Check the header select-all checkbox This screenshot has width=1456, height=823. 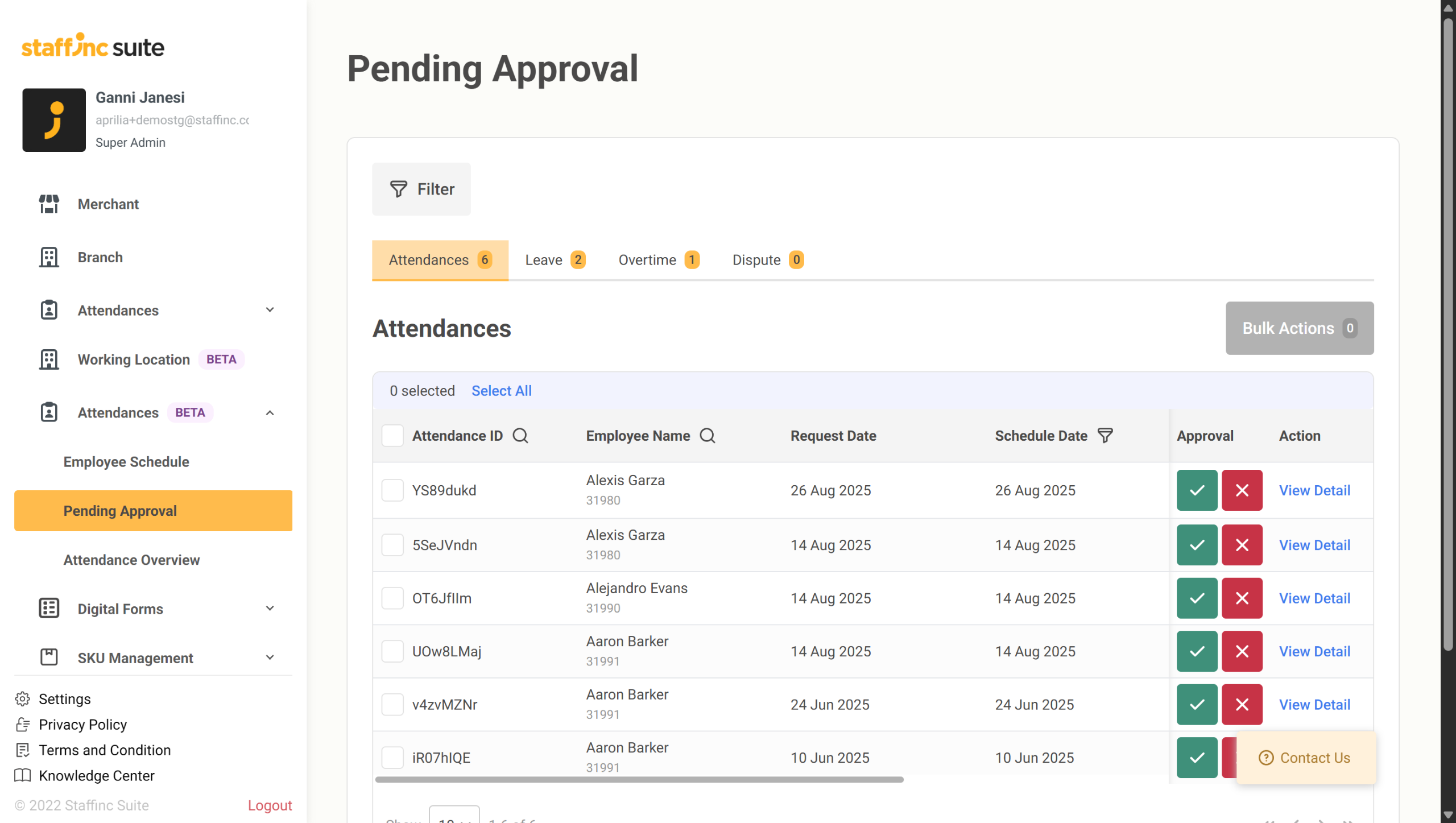(392, 436)
